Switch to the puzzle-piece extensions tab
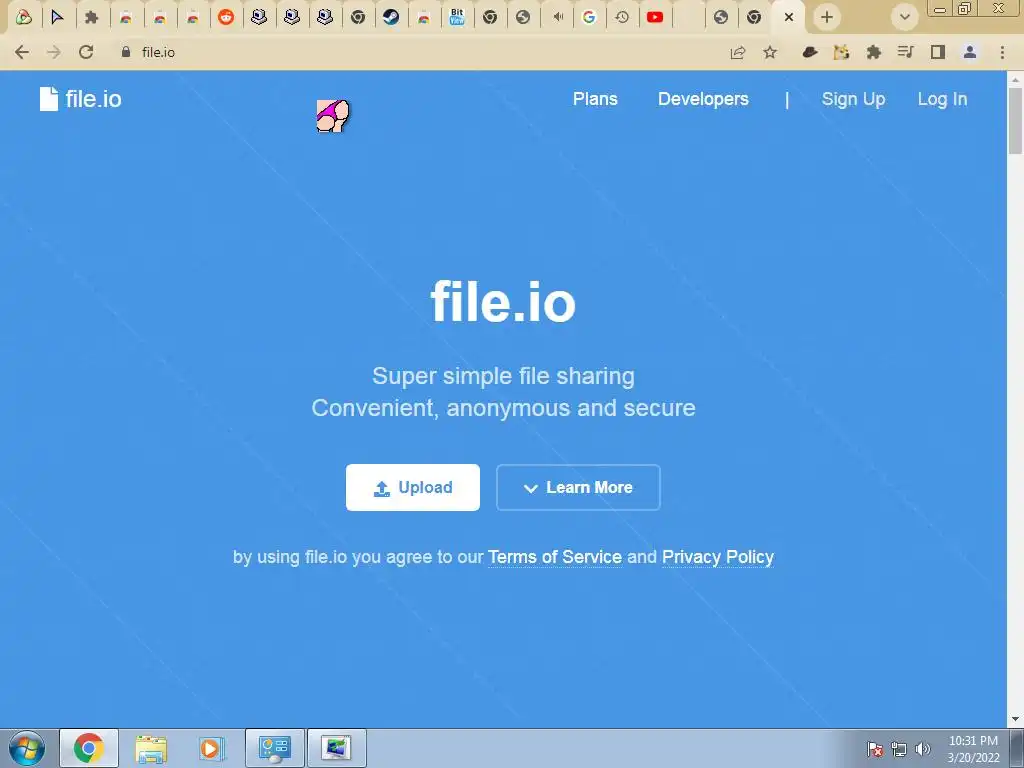Viewport: 1024px width, 768px height. point(91,18)
